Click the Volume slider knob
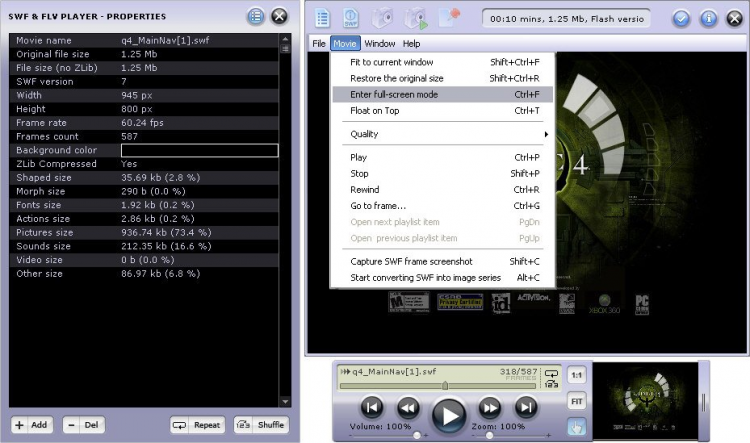Viewport: 750px width, 443px height. [417, 435]
